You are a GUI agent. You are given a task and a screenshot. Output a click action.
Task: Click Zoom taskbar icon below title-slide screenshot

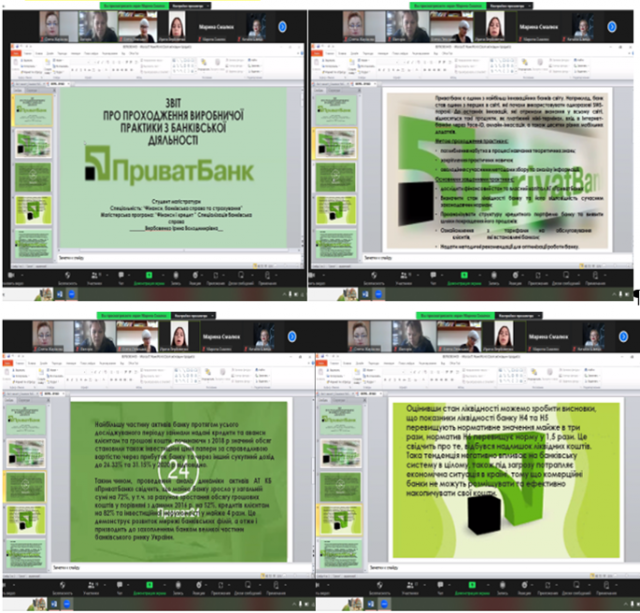tap(72, 294)
